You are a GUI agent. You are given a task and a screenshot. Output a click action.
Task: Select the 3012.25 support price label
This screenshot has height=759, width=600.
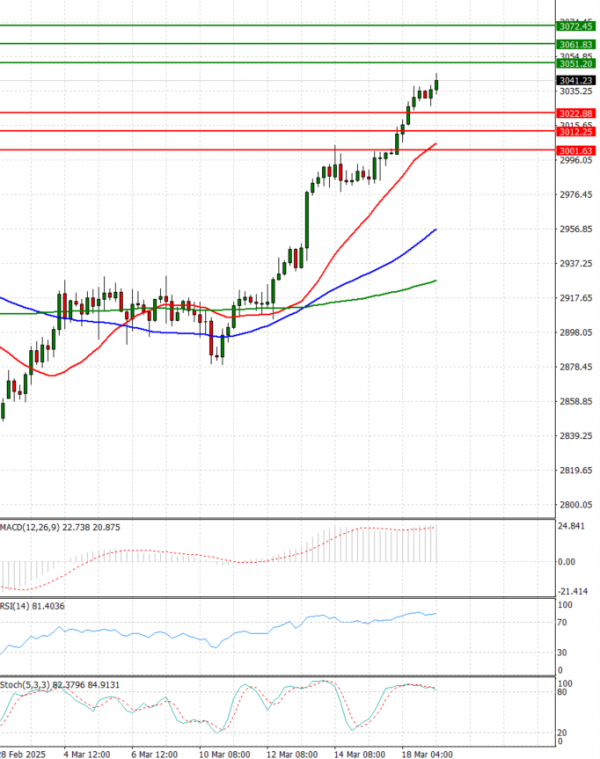577,132
